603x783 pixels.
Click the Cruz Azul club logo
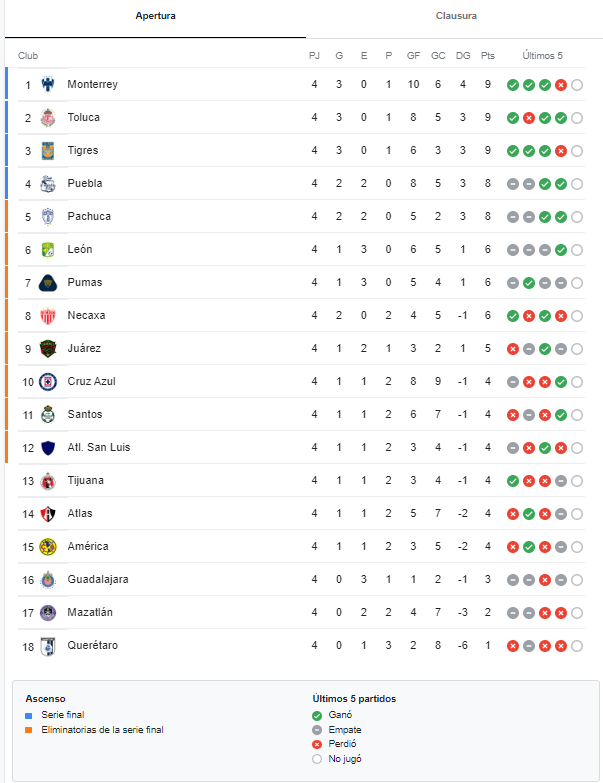click(47, 381)
